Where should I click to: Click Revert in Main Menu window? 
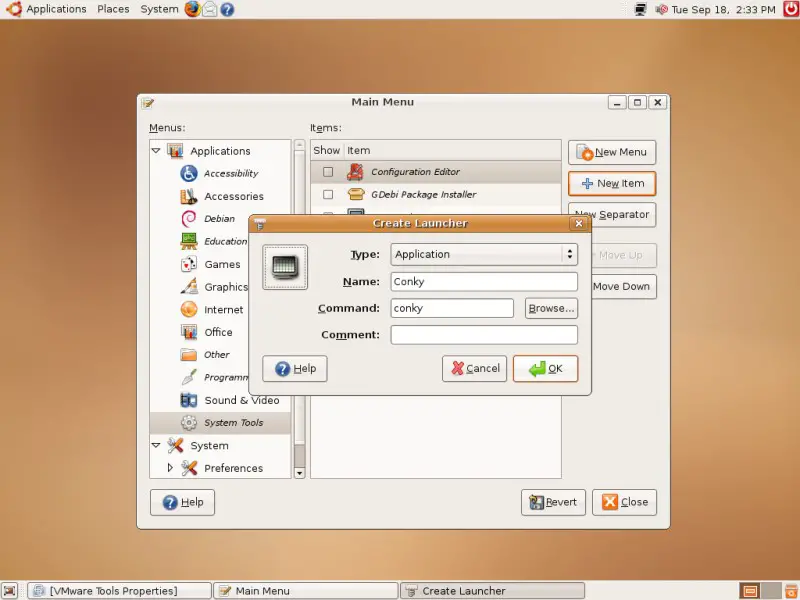tap(553, 502)
